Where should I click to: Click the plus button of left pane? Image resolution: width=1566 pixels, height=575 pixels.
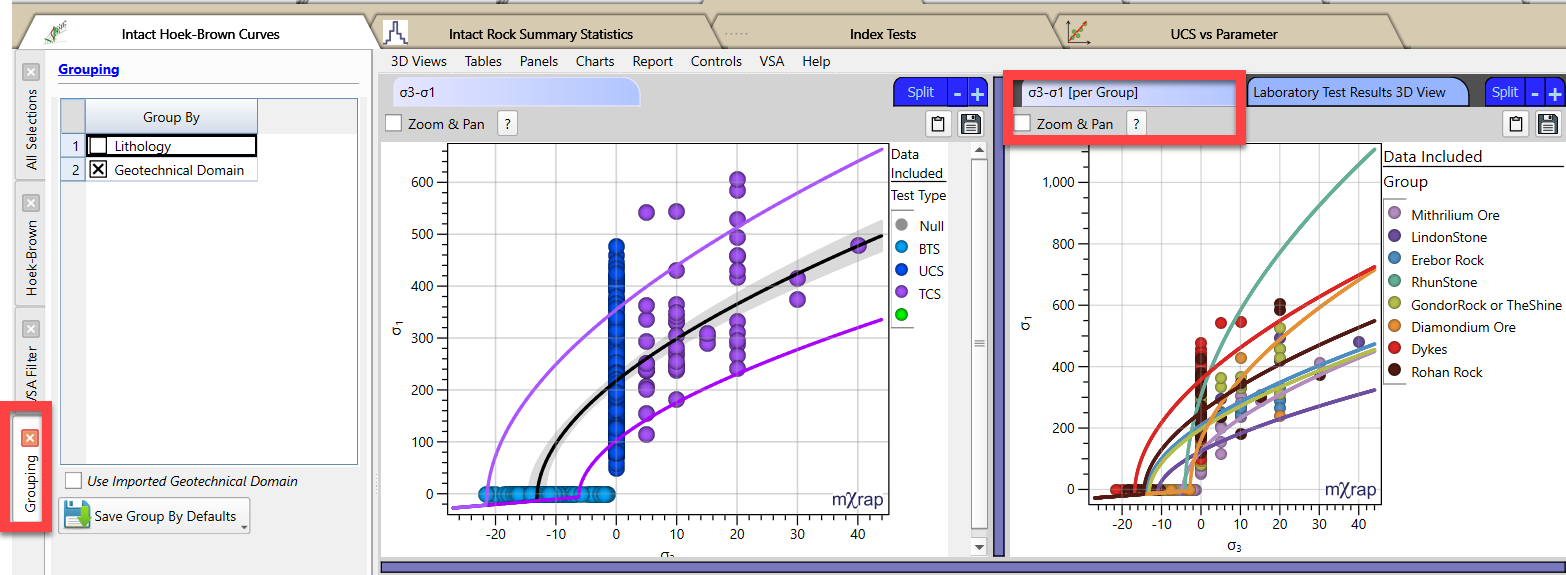[x=977, y=93]
